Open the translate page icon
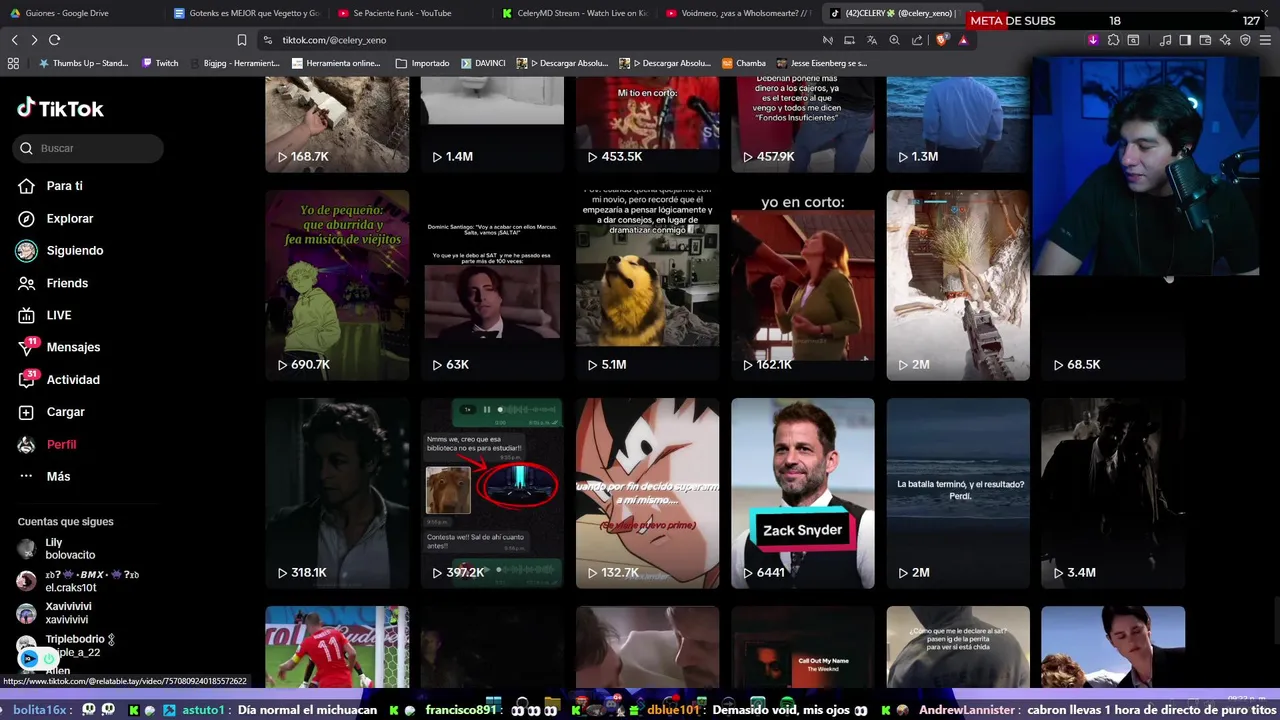 click(871, 40)
